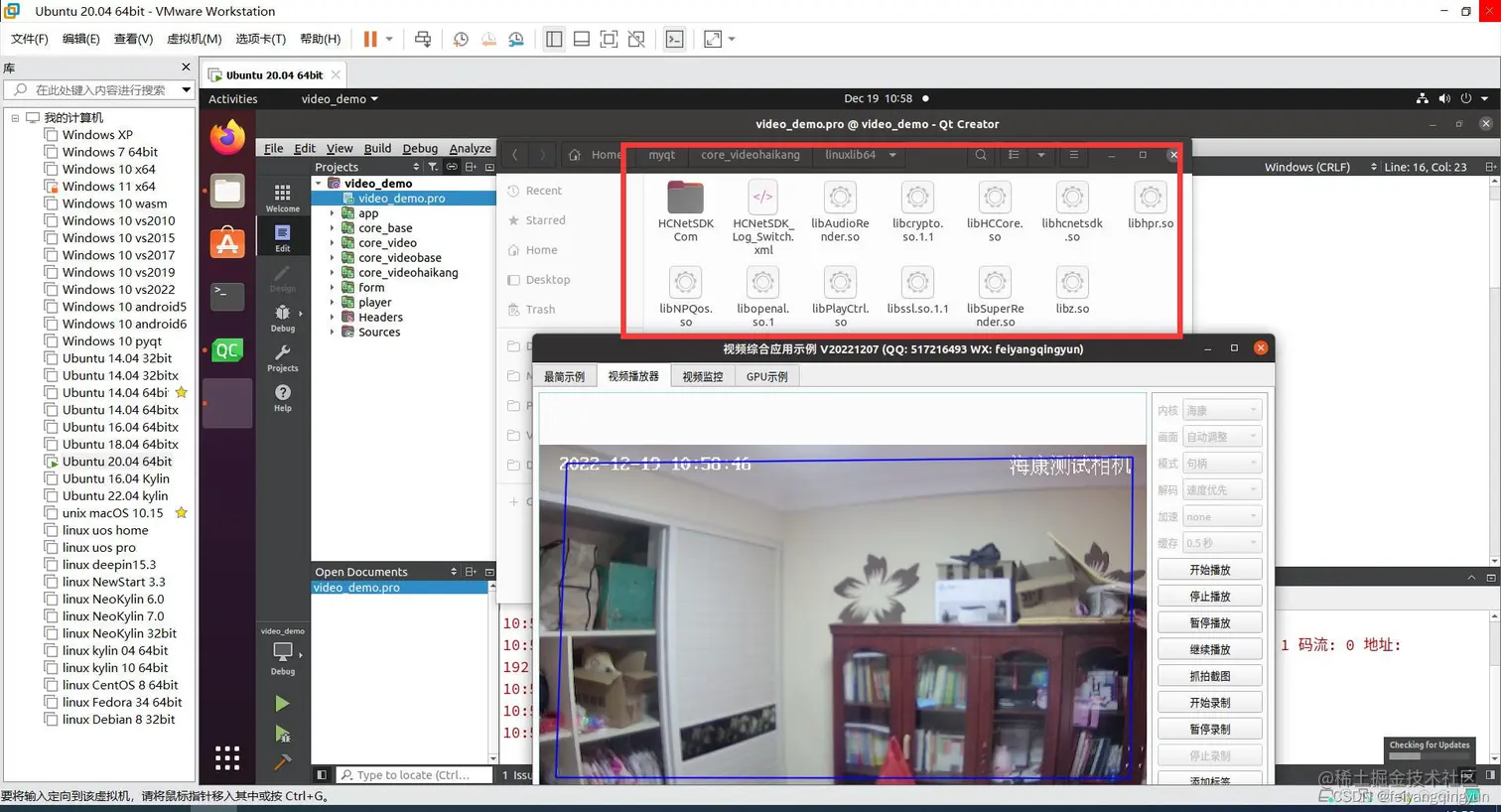Toggle checkbox next to linux deepin15.3

click(51, 565)
